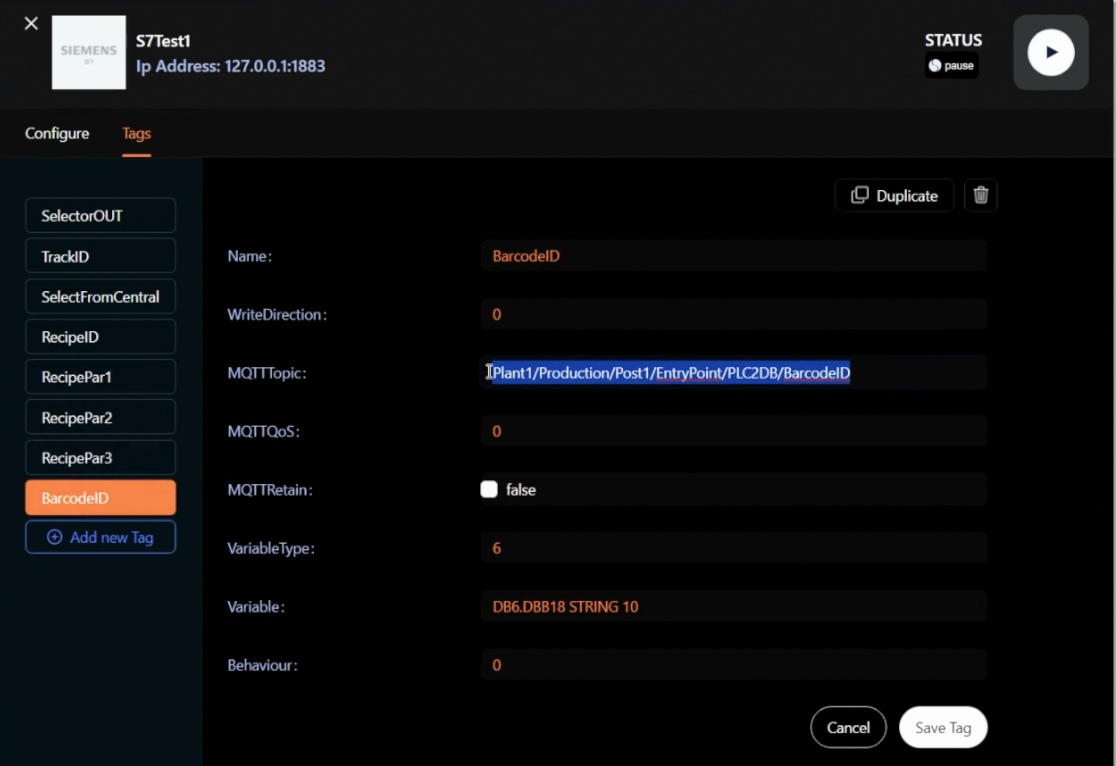Screen dimensions: 1116x766
Task: Open the SelectFromCentral tag
Action: (100, 297)
